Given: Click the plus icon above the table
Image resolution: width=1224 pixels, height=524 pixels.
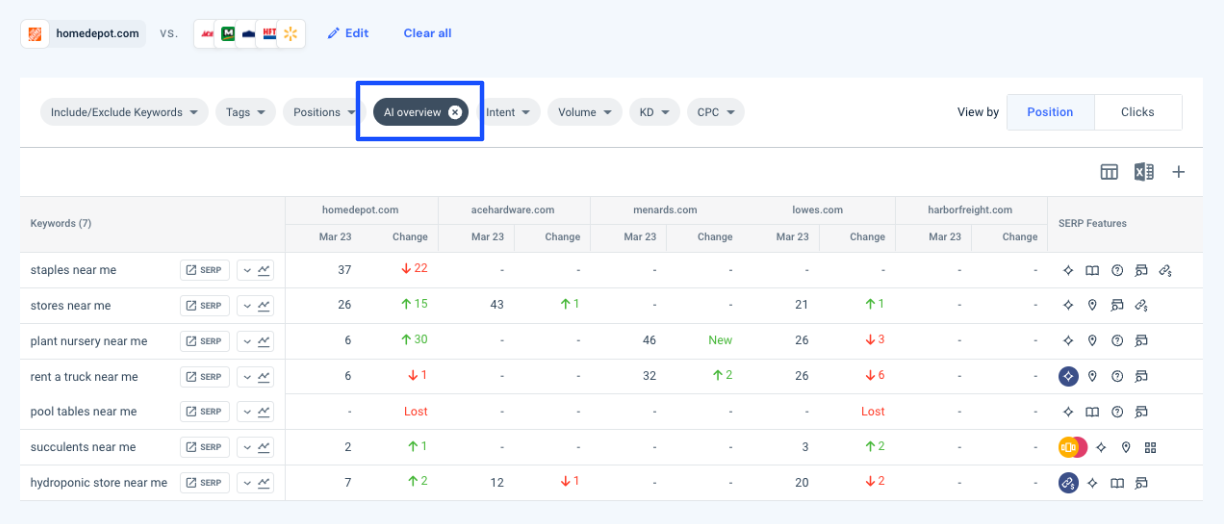Looking at the screenshot, I should tap(1178, 172).
